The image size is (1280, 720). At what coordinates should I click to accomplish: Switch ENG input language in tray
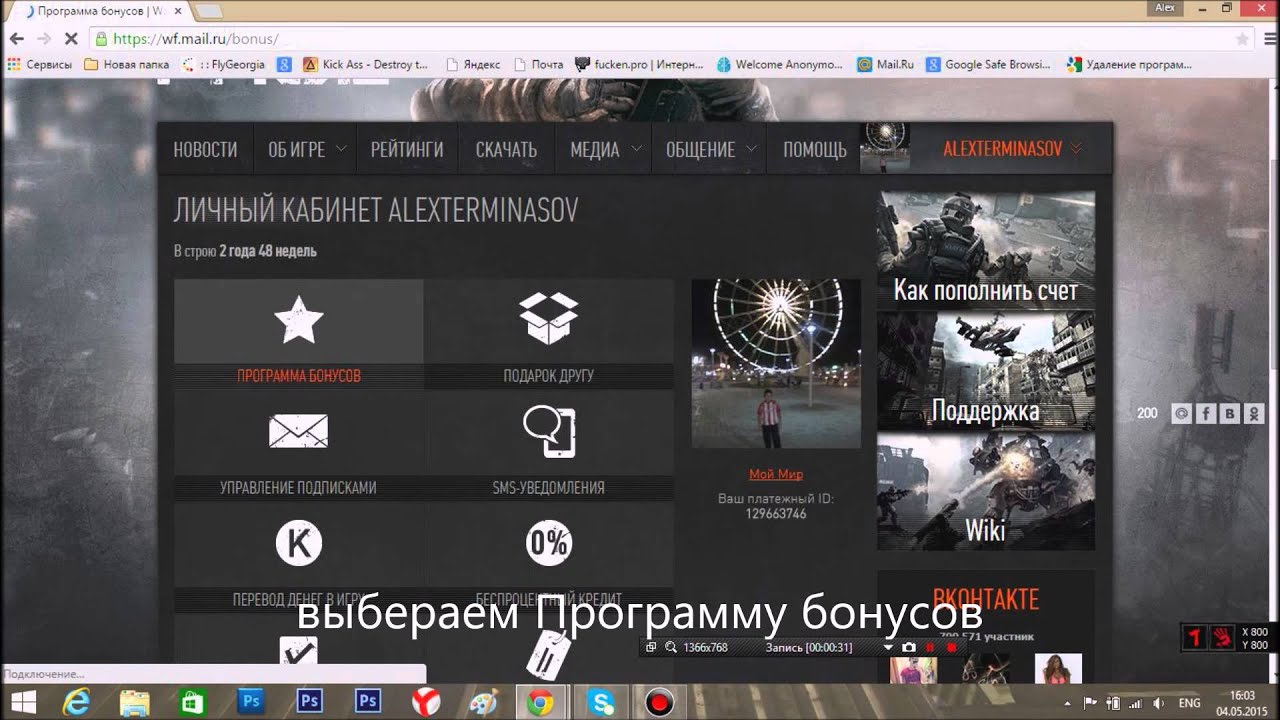click(1189, 703)
